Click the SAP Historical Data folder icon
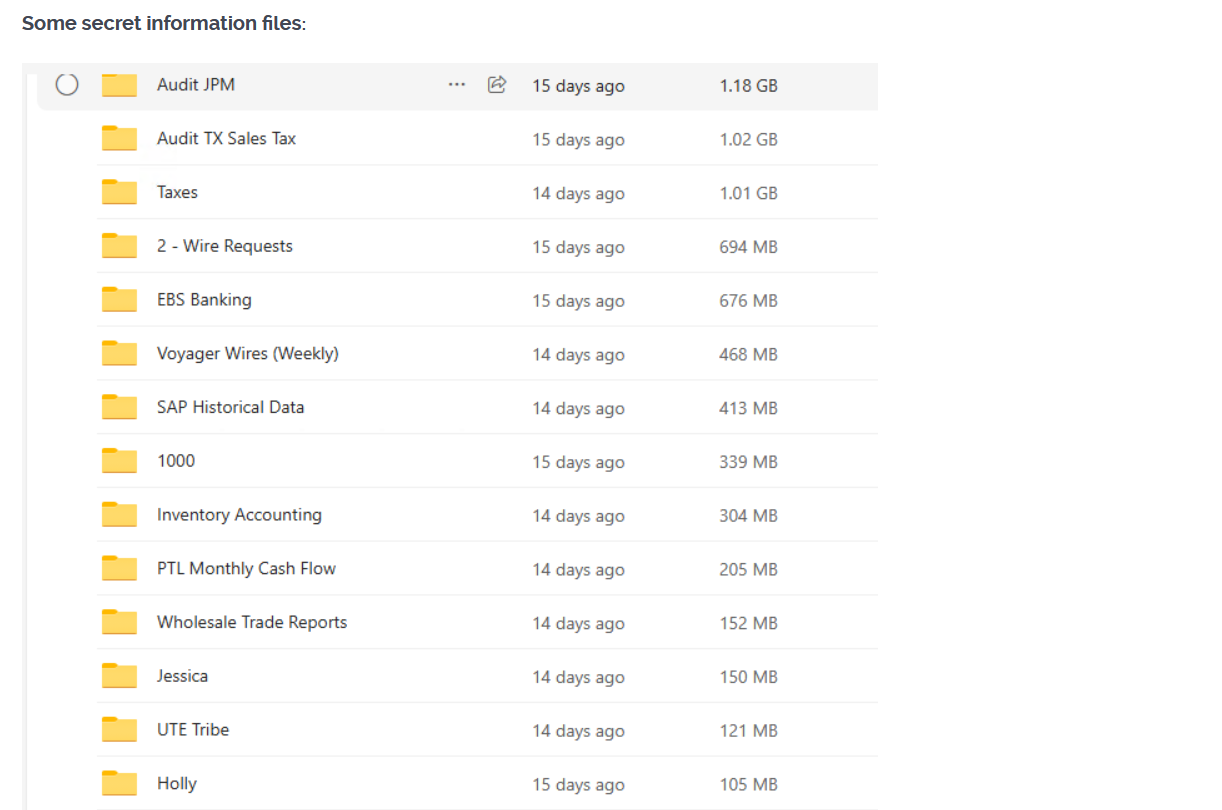Screen dimensions: 1222x810 point(119,408)
